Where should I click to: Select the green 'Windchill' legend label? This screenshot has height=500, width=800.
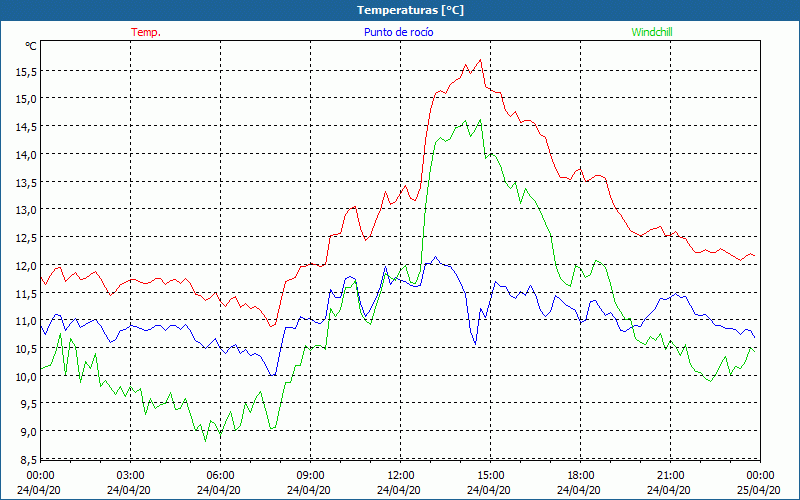click(x=652, y=32)
